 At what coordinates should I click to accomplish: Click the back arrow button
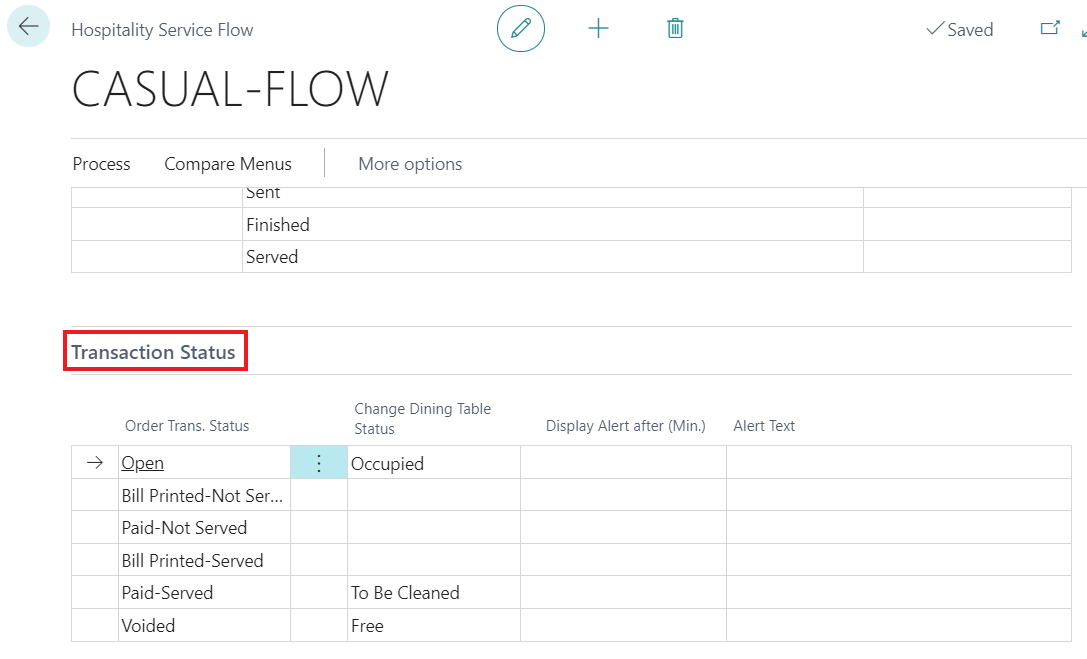(x=28, y=27)
